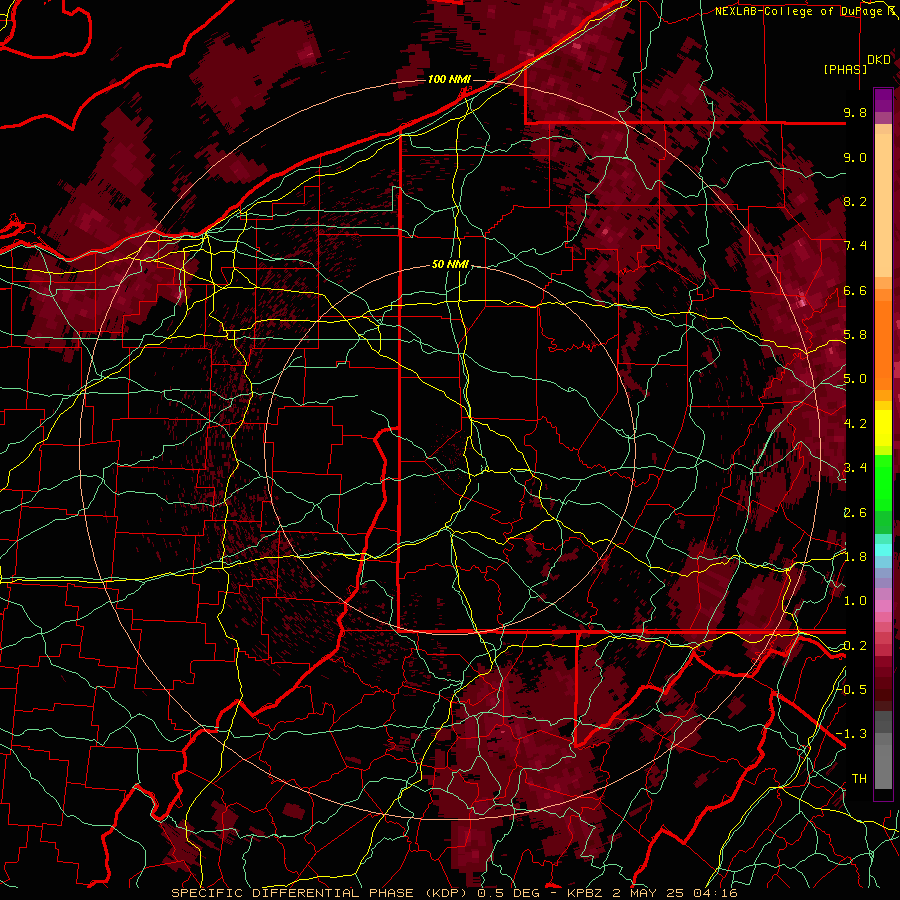Pick the cyan band of the color bar

(883, 550)
